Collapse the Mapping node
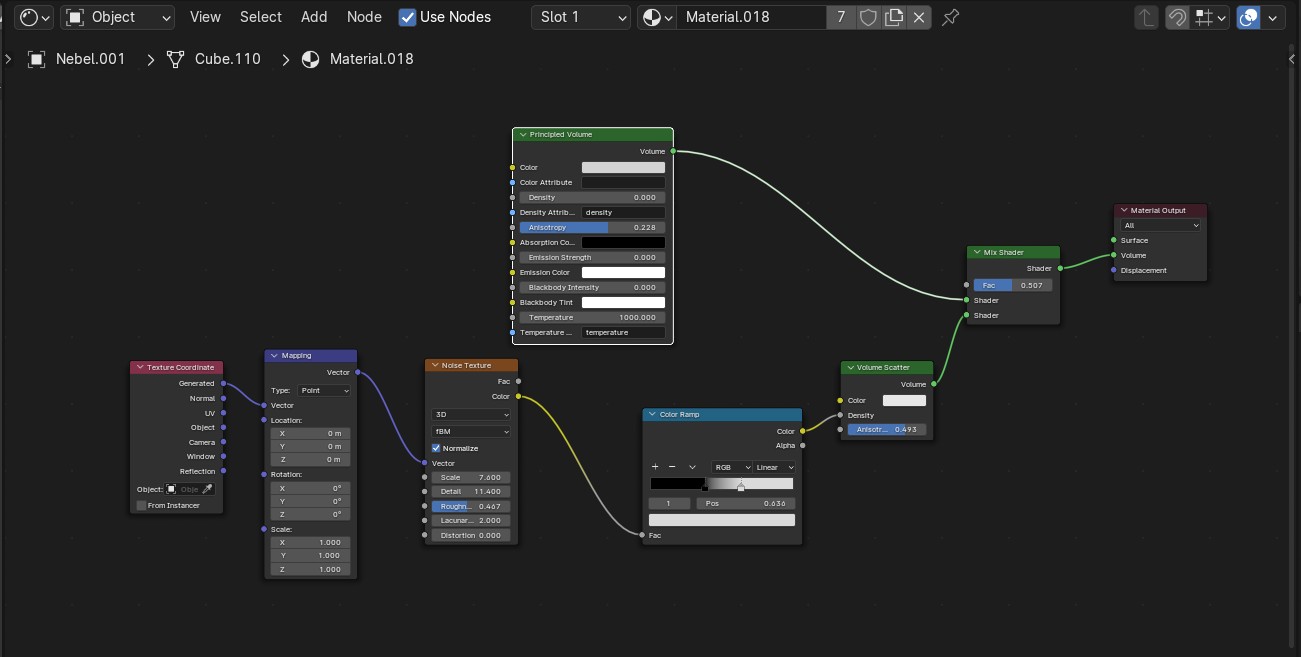Image resolution: width=1301 pixels, height=657 pixels. (x=274, y=355)
